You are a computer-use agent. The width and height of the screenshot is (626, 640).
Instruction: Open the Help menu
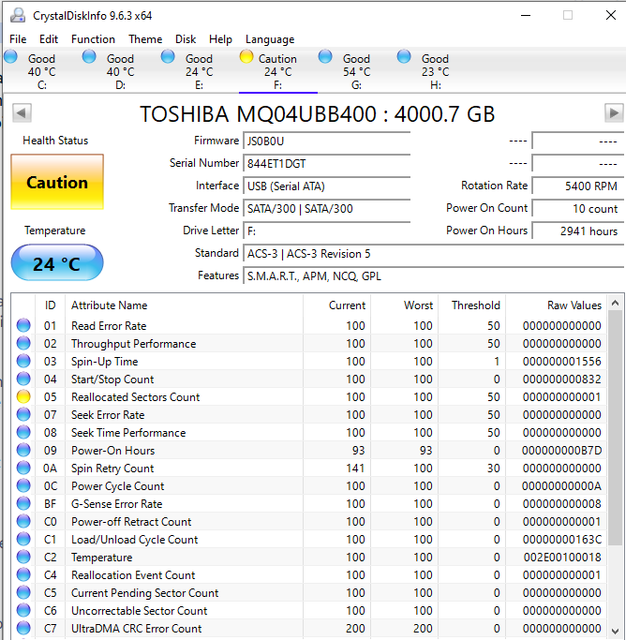click(220, 39)
